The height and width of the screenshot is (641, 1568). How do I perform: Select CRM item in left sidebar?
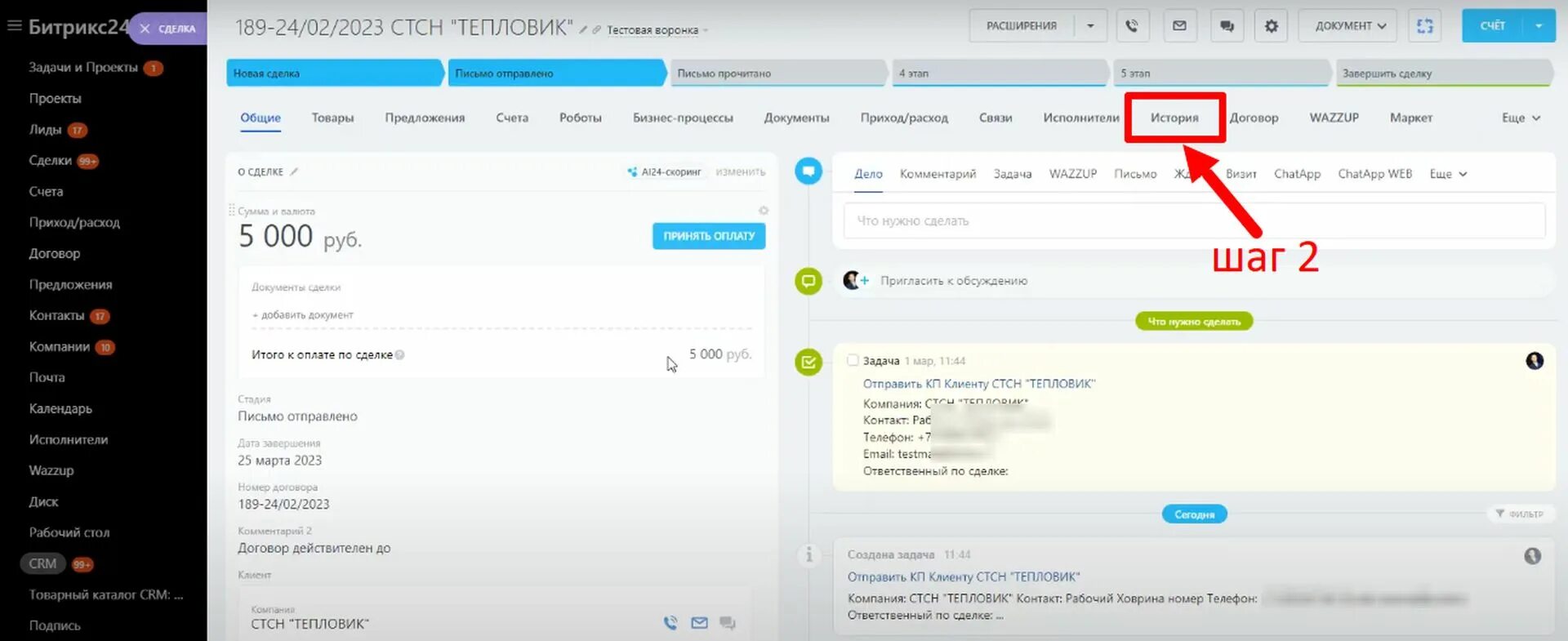coord(42,564)
